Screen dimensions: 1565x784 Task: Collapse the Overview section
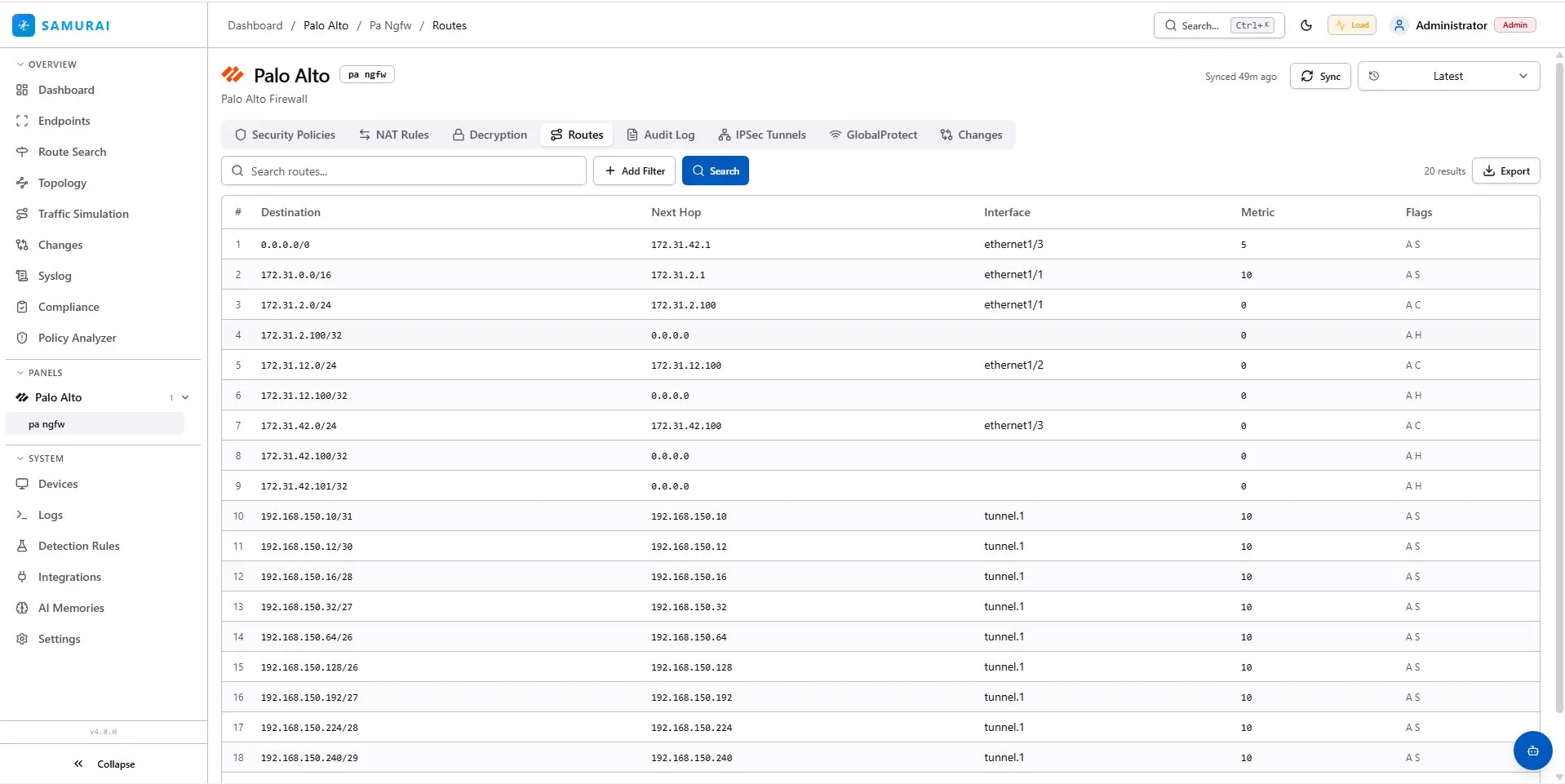coord(47,64)
